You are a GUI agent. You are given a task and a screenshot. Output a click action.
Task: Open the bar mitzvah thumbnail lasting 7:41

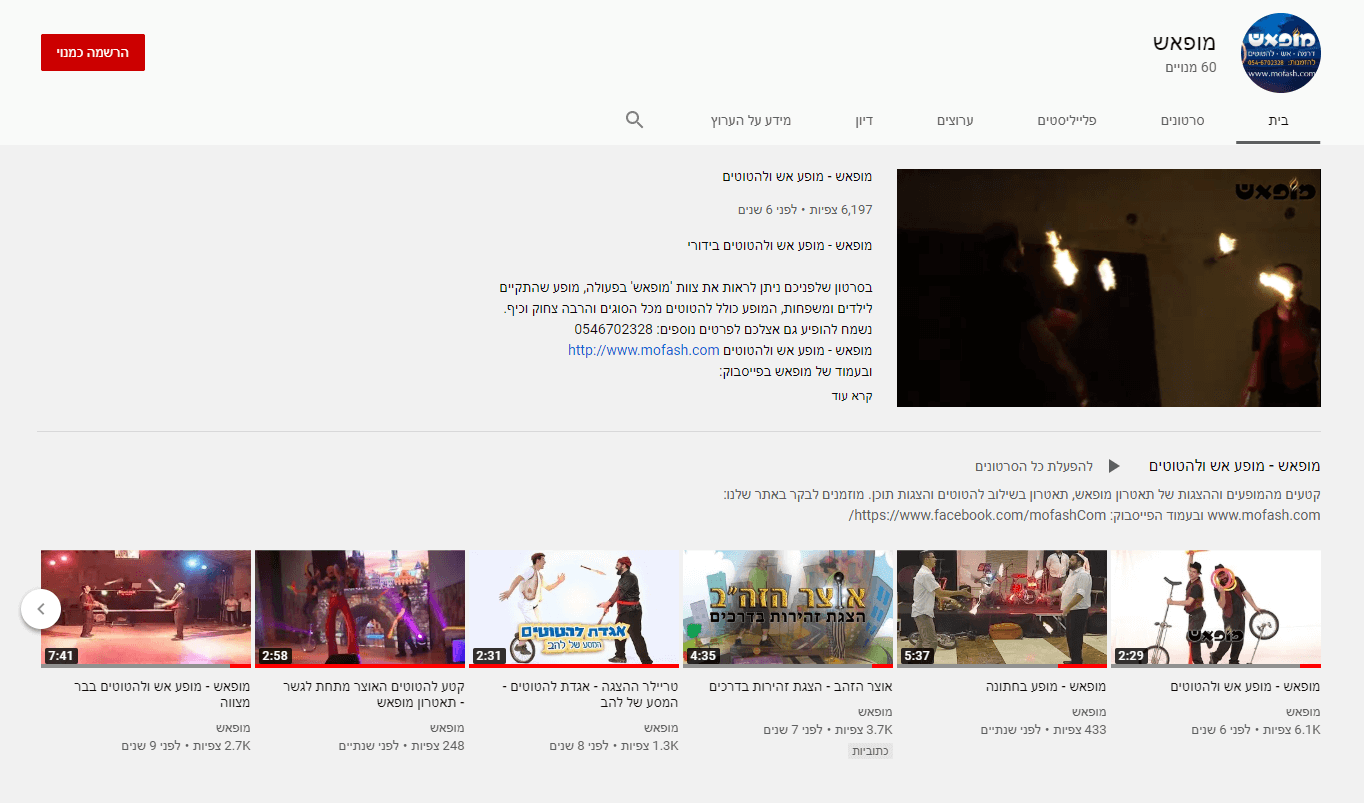tap(146, 608)
